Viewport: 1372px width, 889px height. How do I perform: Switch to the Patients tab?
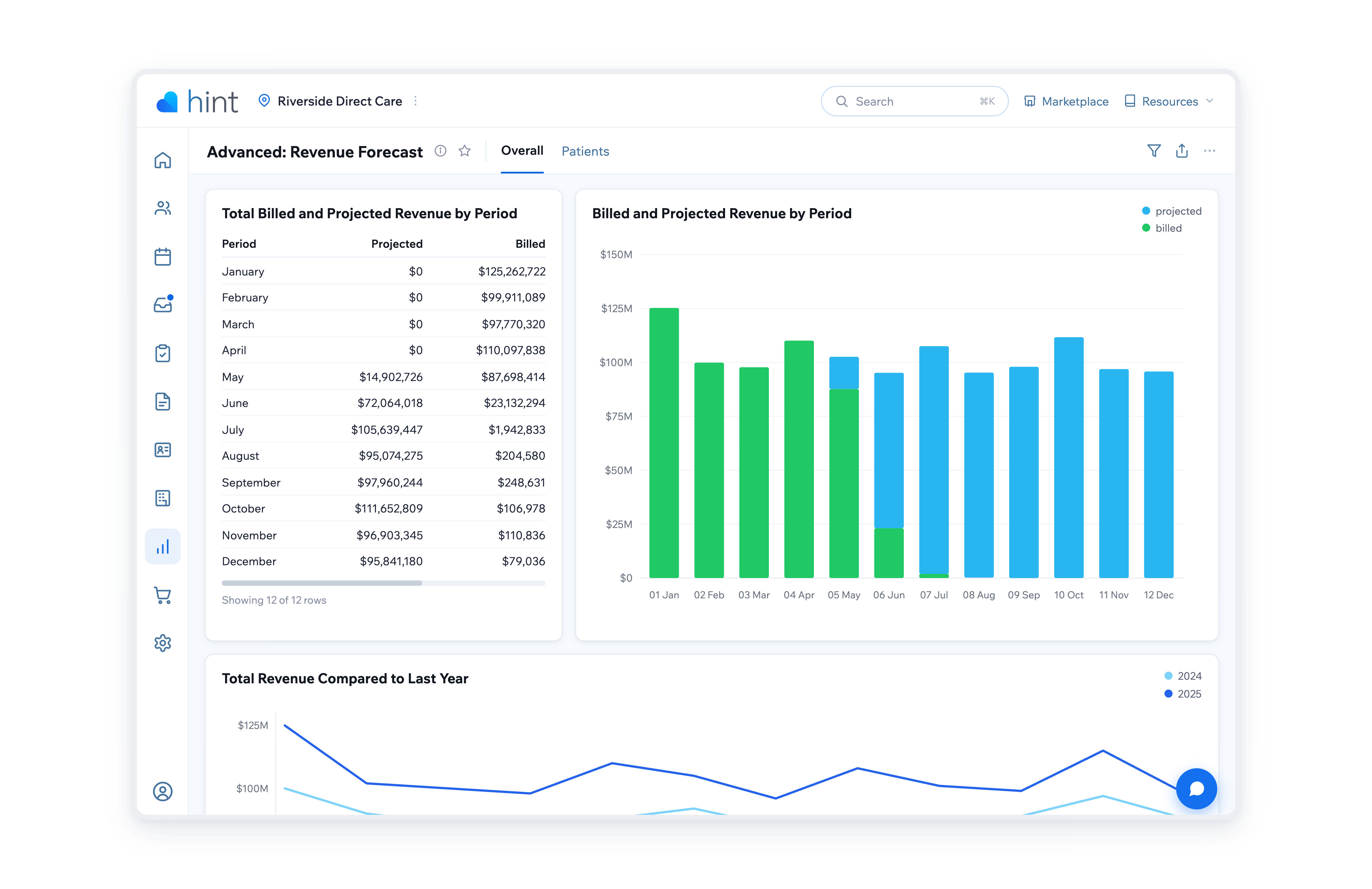click(585, 151)
